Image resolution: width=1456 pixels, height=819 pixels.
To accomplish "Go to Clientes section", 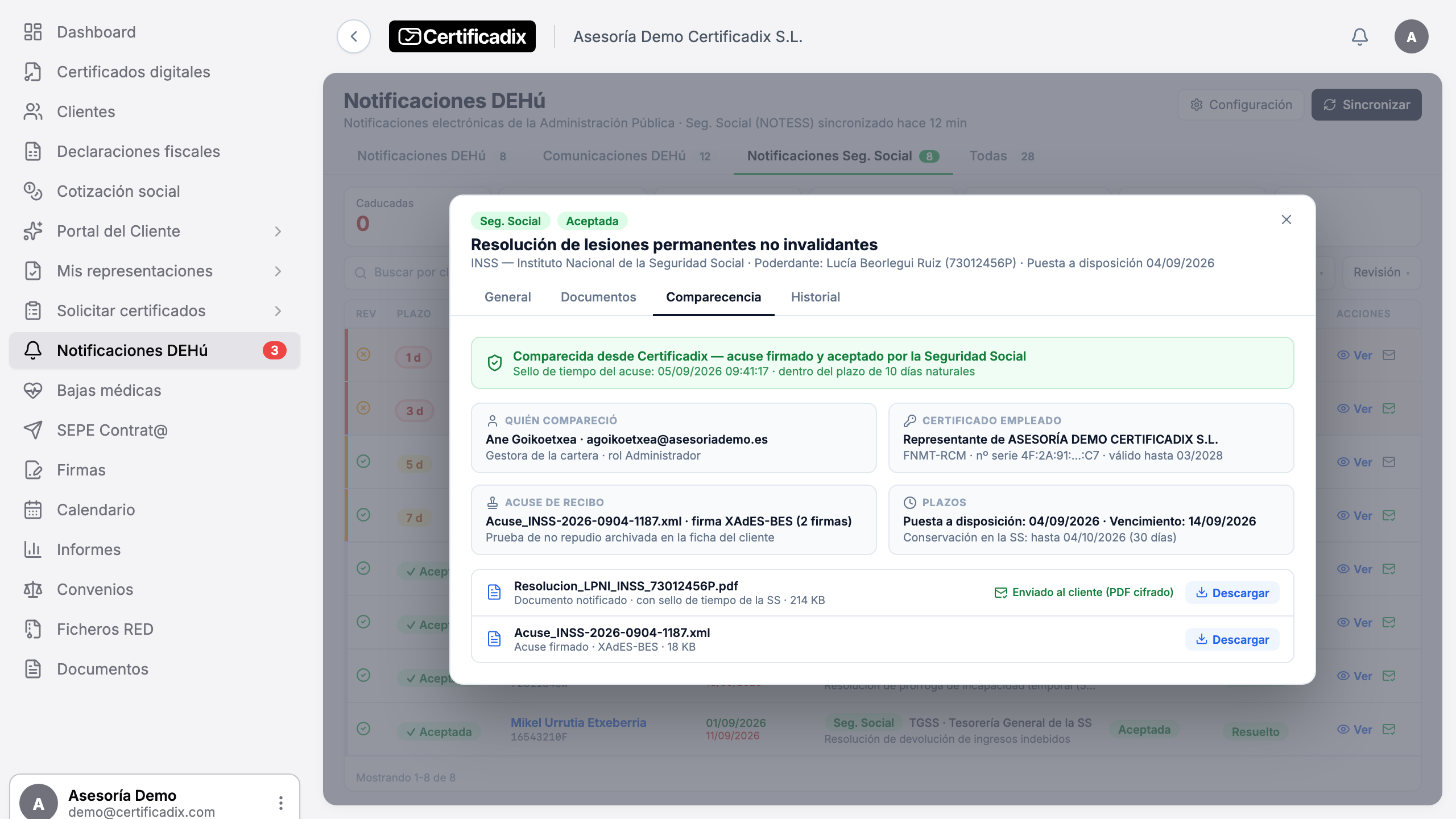I will tap(155, 111).
